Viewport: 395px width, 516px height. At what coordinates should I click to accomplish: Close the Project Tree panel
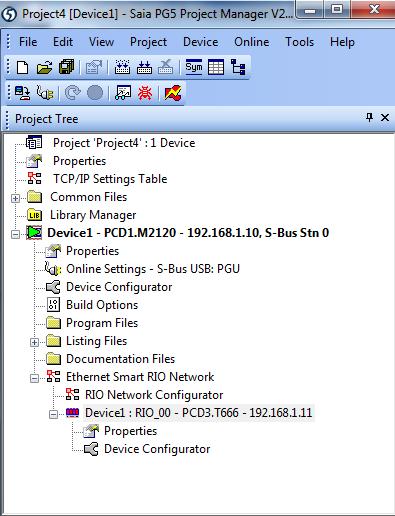(385, 117)
